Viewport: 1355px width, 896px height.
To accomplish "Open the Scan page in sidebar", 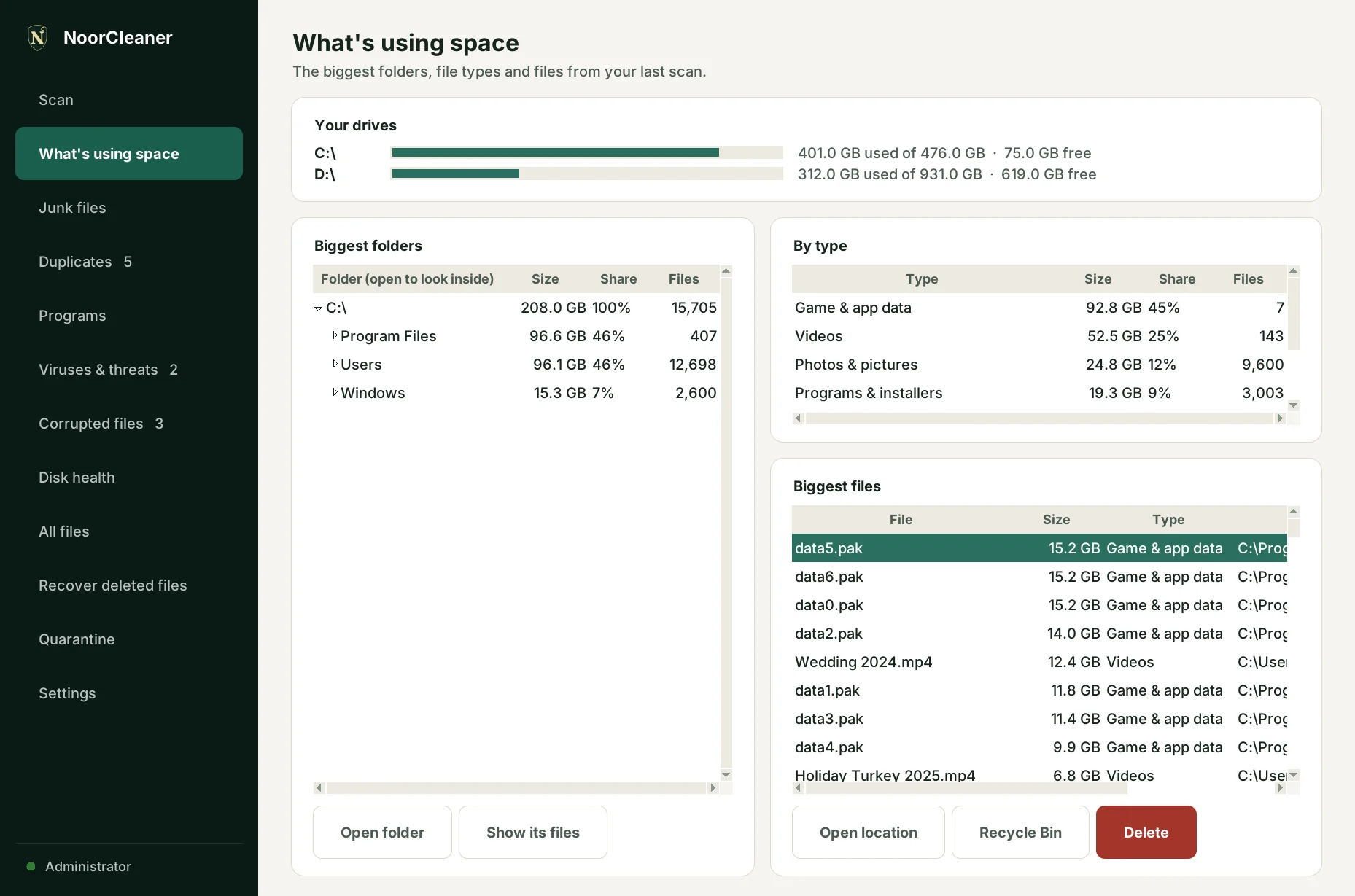I will 129,100.
